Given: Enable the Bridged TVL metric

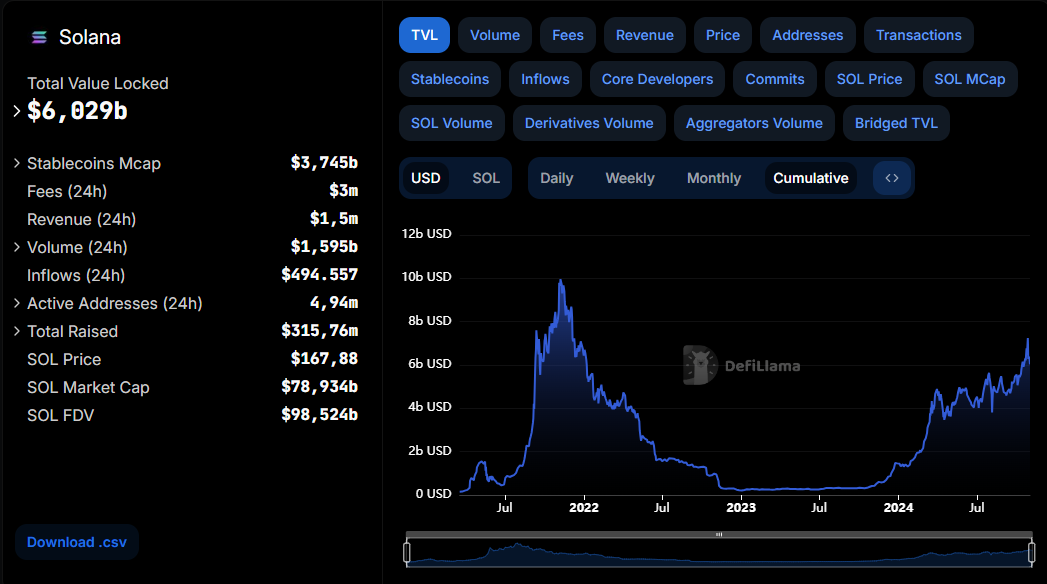Looking at the screenshot, I should coord(896,123).
